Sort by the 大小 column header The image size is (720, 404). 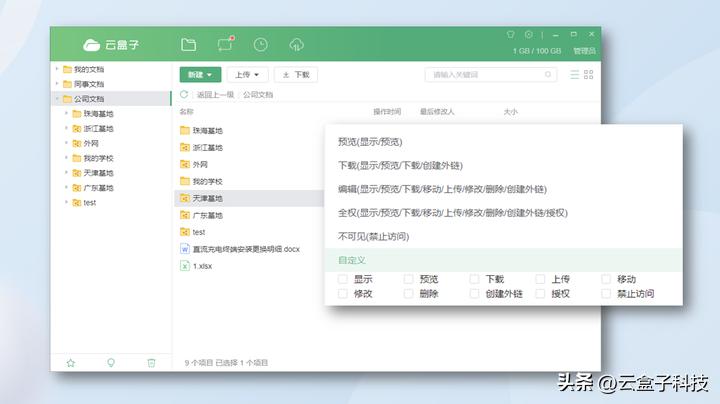click(x=511, y=112)
